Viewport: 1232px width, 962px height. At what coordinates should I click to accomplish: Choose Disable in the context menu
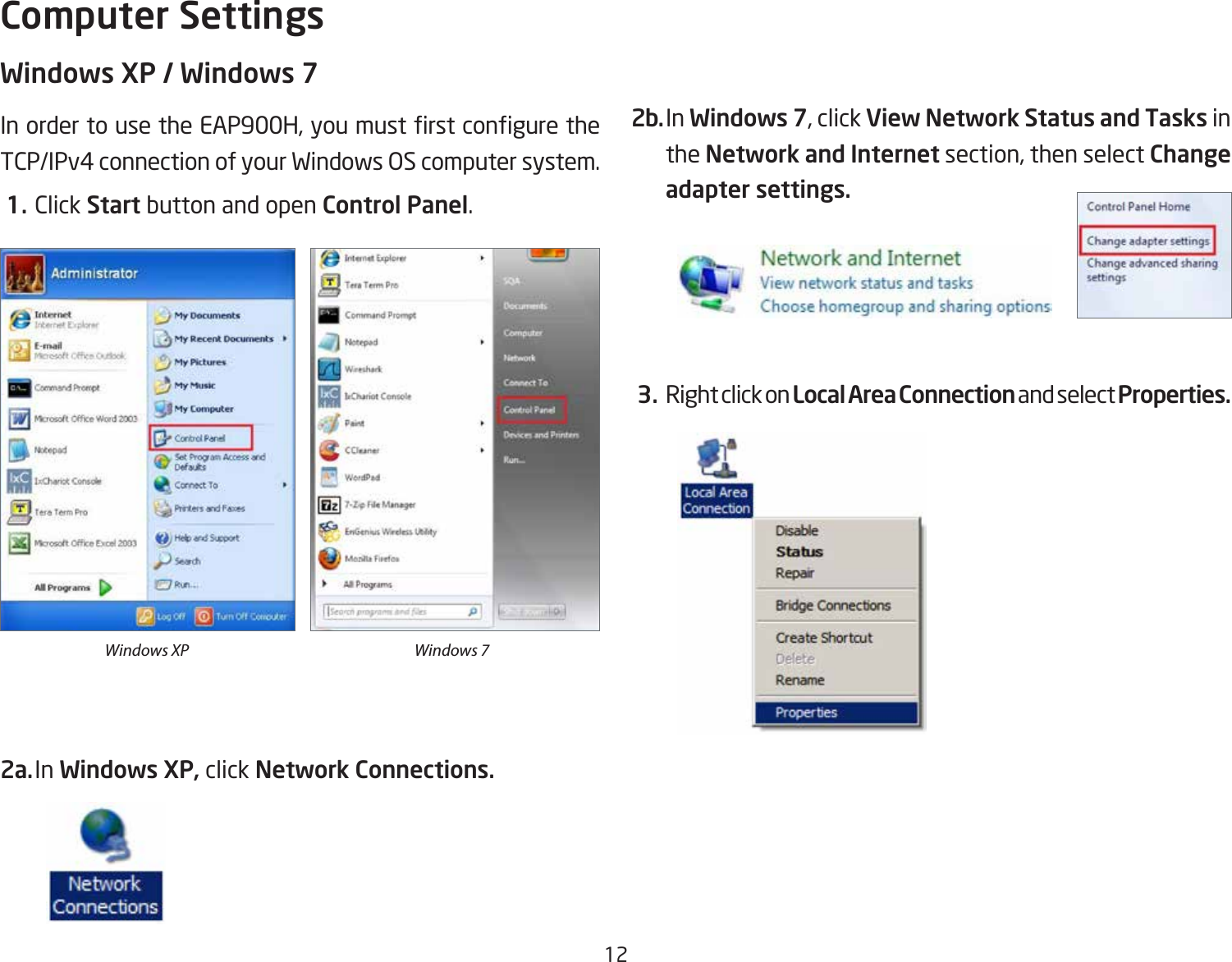797,530
